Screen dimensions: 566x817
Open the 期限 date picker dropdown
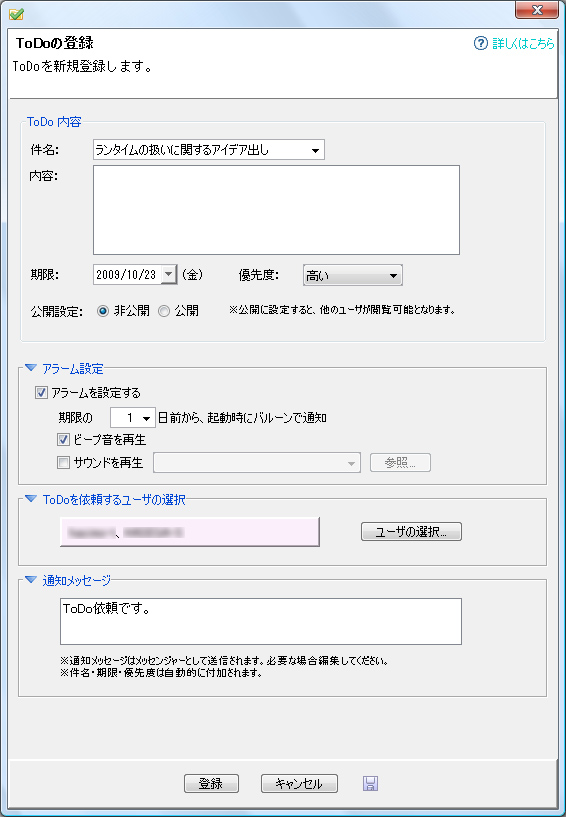pos(168,274)
